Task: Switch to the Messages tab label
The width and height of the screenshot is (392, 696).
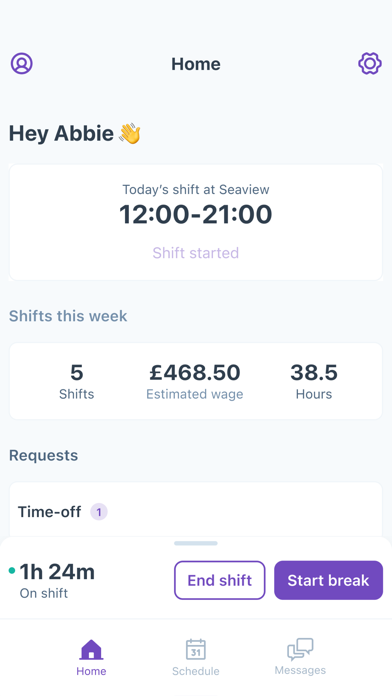Action: coord(300,670)
